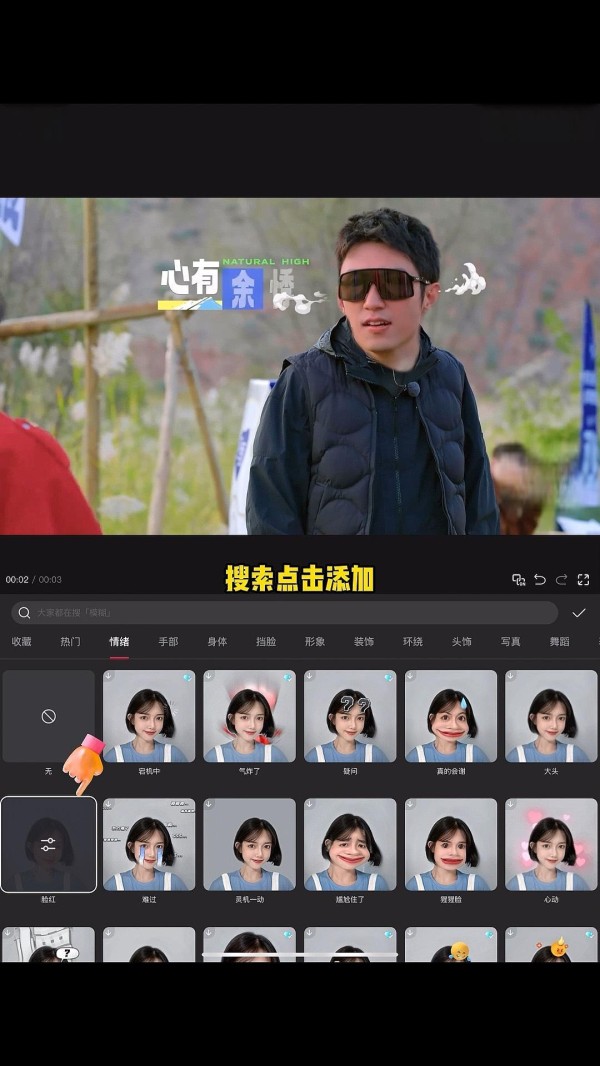600x1066 pixels.
Task: Choose the 大头 big head effect
Action: (551, 716)
